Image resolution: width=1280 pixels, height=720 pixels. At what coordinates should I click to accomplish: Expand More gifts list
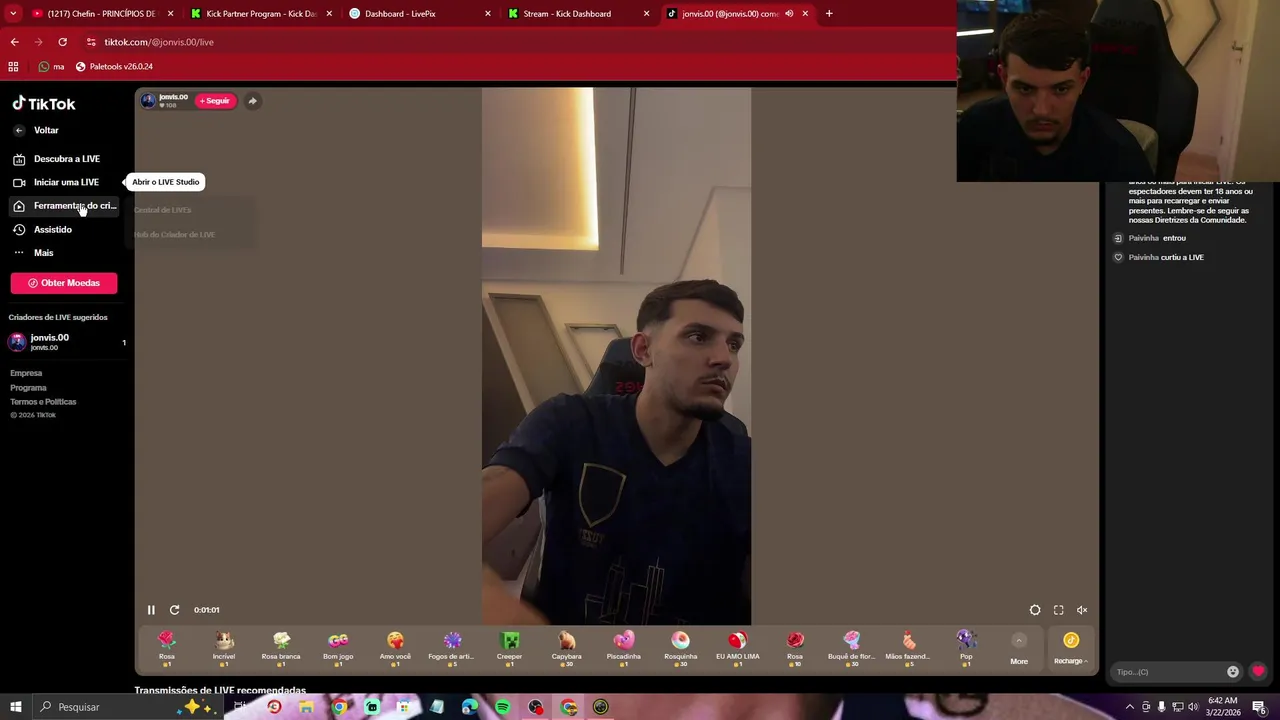(x=1019, y=649)
